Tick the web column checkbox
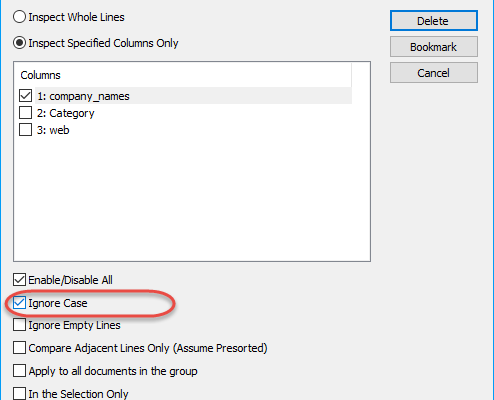Screen dimensions: 494x400 pos(25,130)
